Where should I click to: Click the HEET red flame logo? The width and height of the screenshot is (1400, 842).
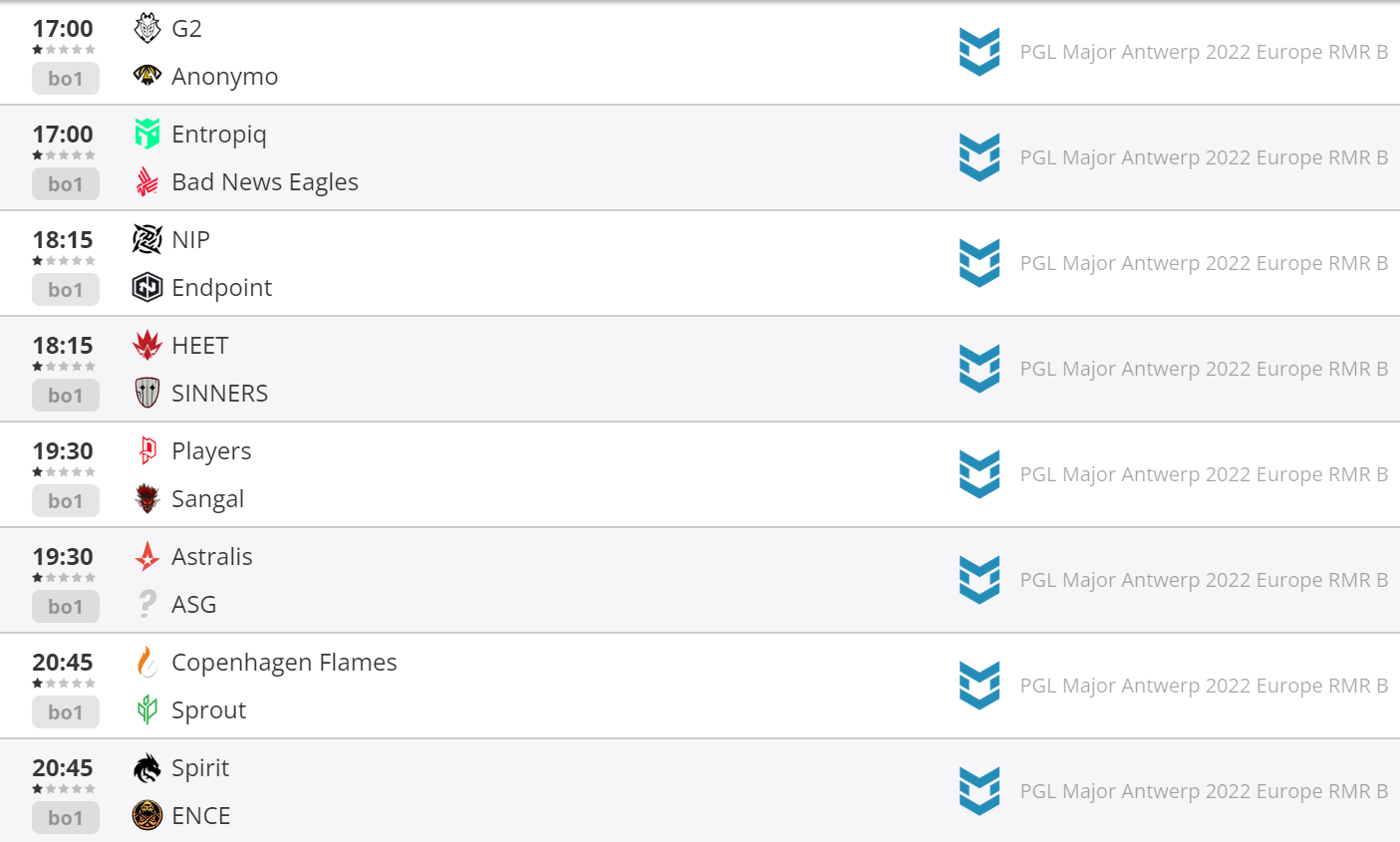click(147, 345)
